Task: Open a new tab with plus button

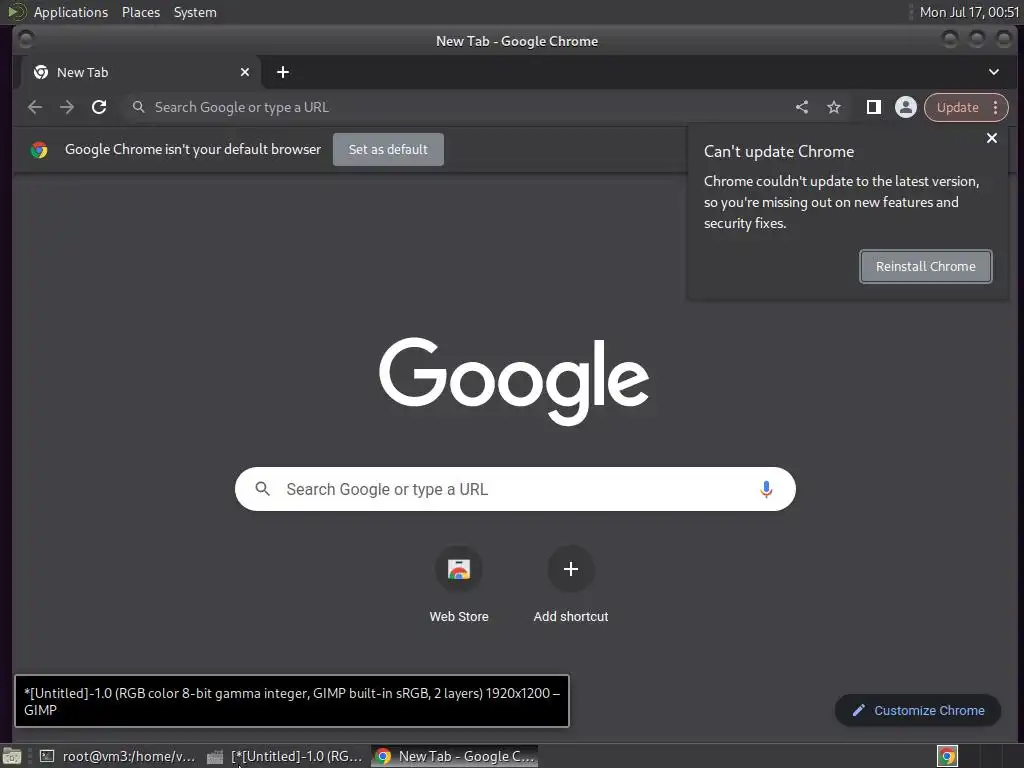Action: [283, 72]
